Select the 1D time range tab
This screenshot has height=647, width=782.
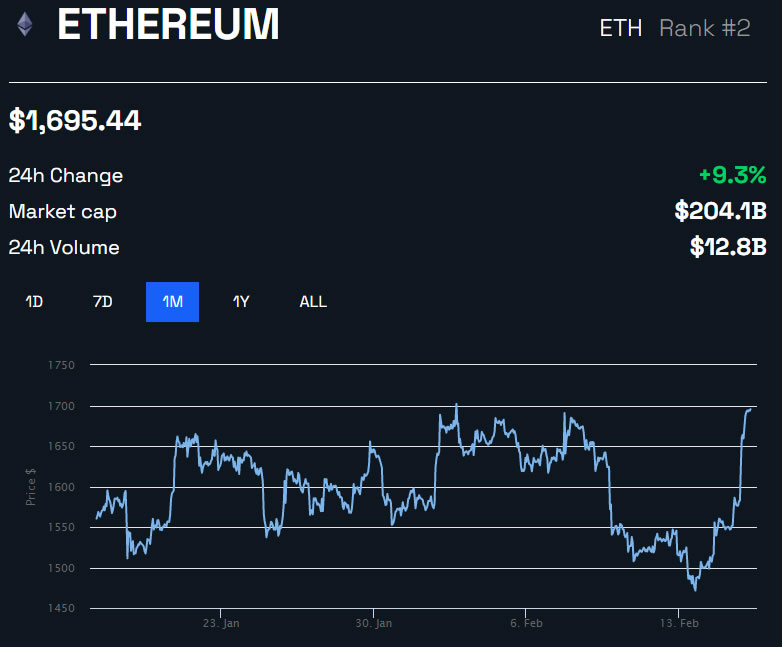(34, 302)
